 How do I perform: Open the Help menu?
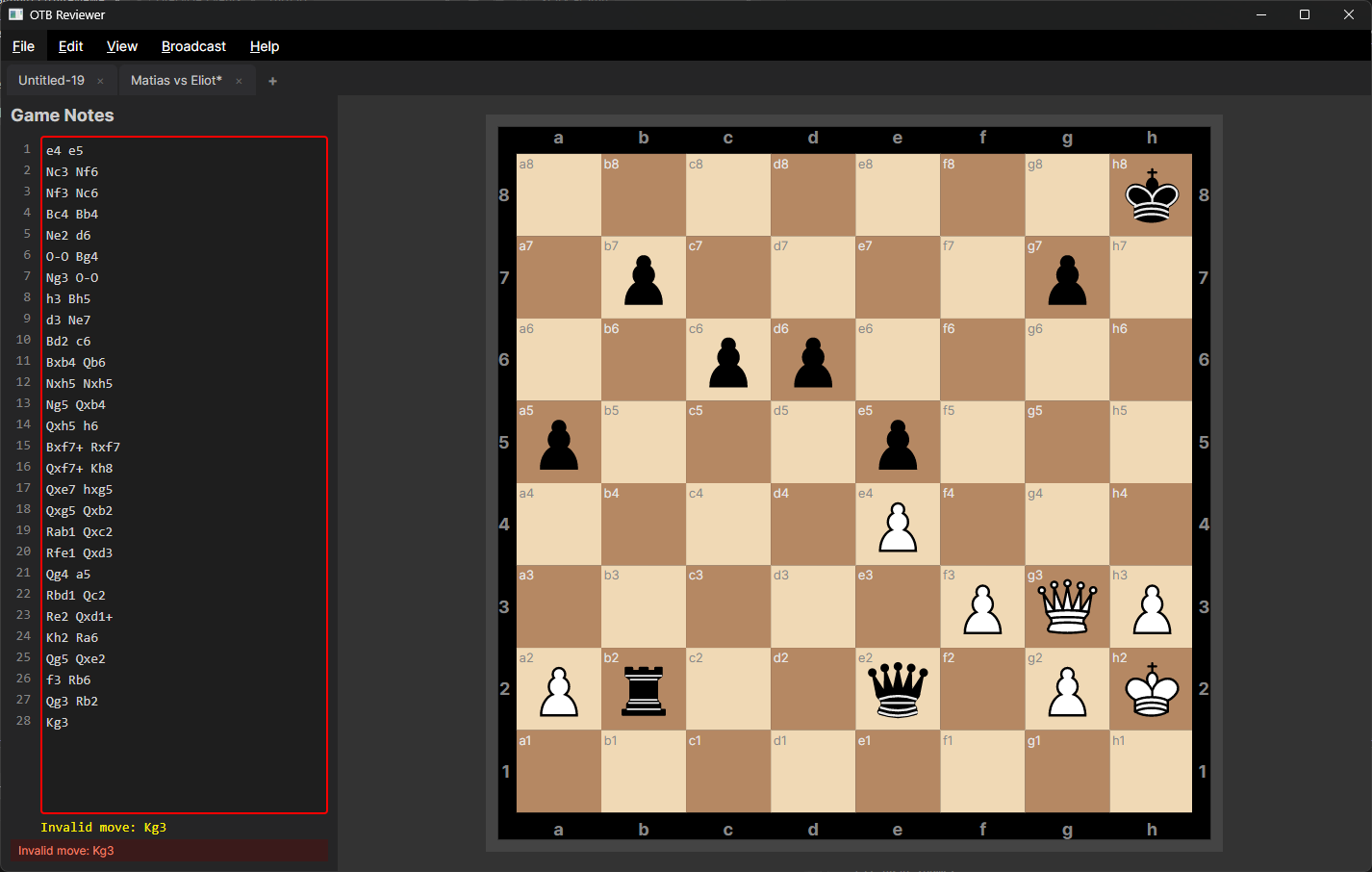[x=264, y=46]
